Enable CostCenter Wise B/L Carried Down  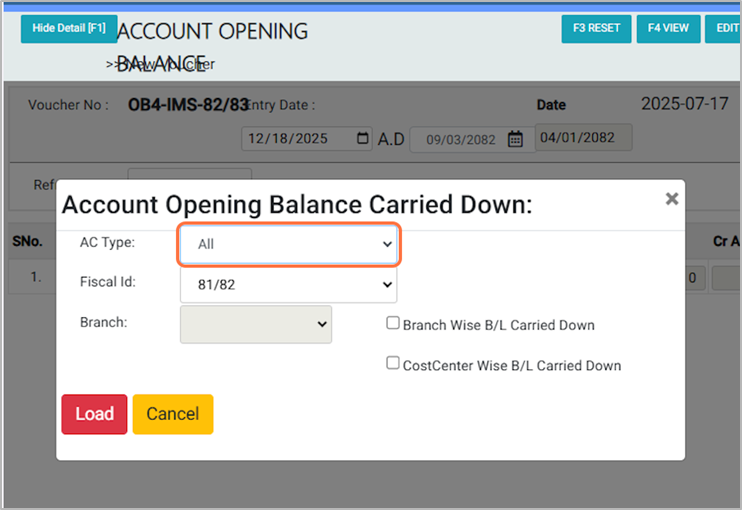tap(393, 364)
